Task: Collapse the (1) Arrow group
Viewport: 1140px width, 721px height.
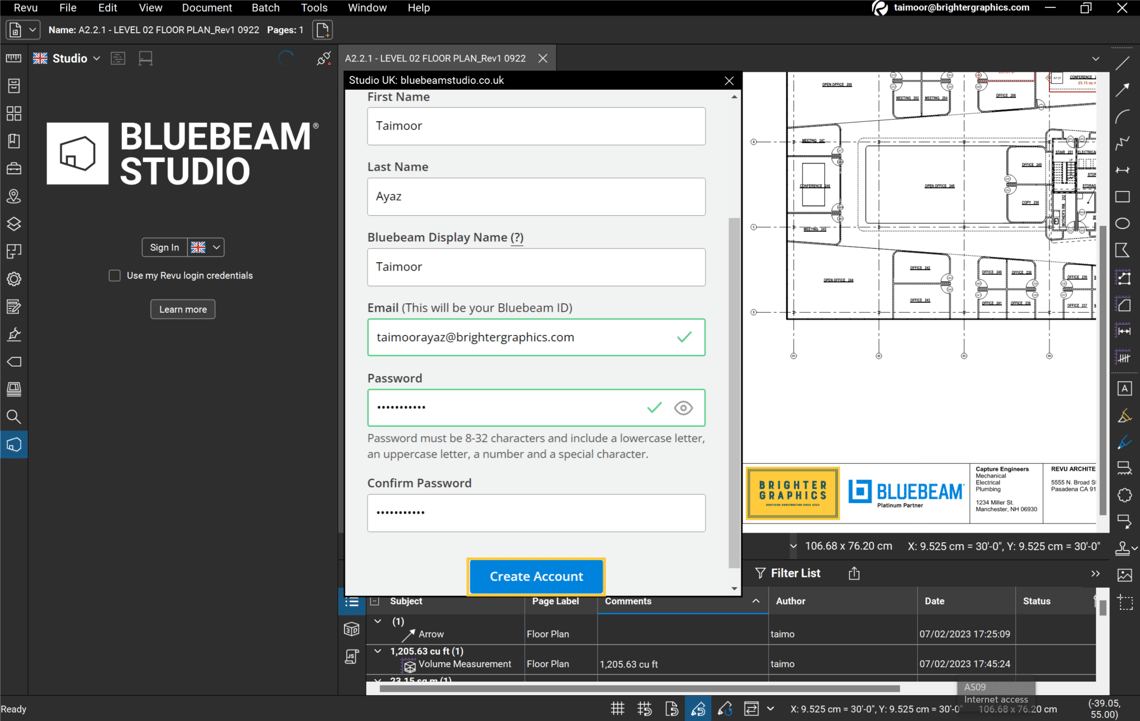Action: [377, 621]
